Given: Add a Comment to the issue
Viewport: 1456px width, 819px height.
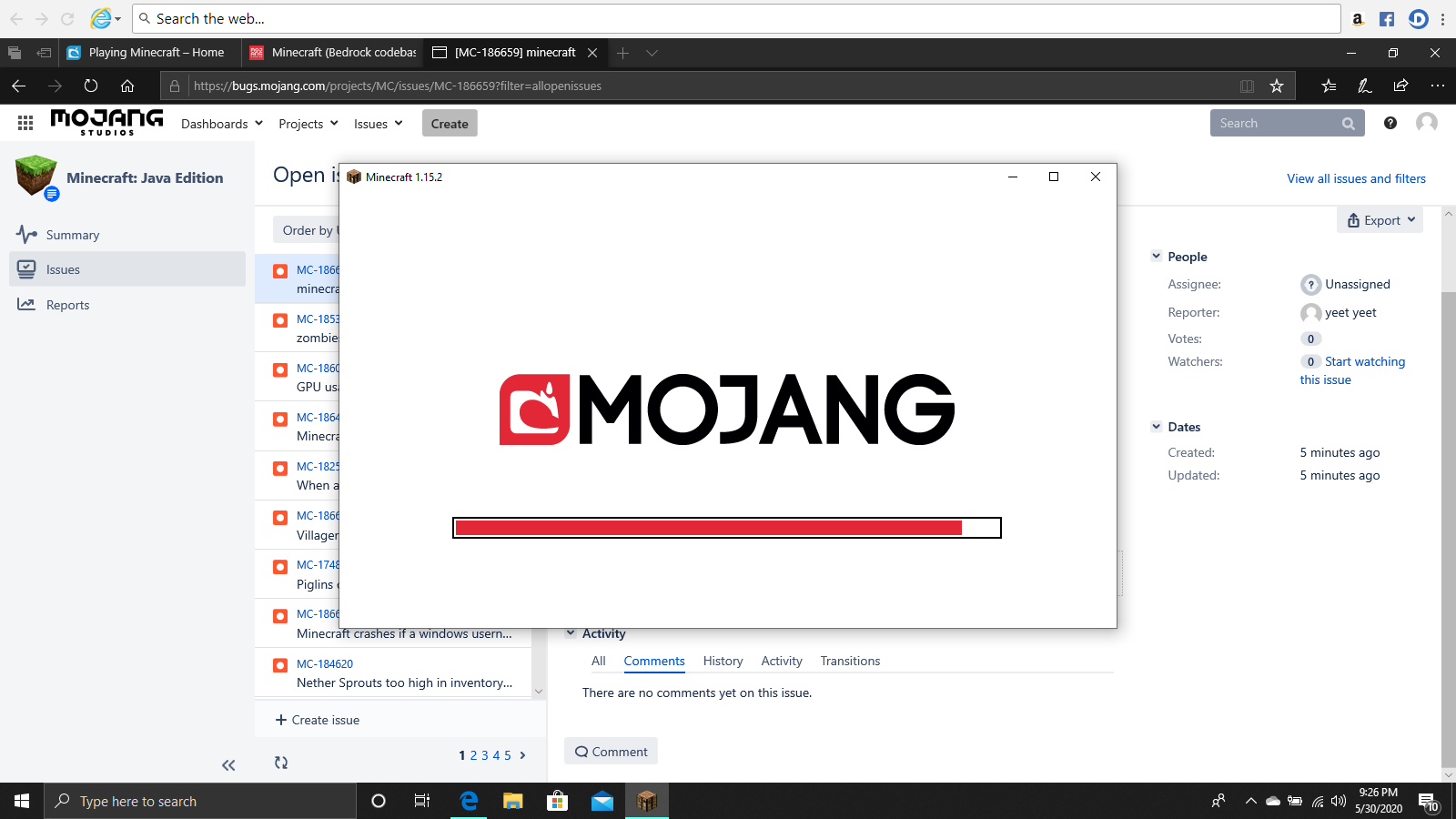Looking at the screenshot, I should point(611,752).
